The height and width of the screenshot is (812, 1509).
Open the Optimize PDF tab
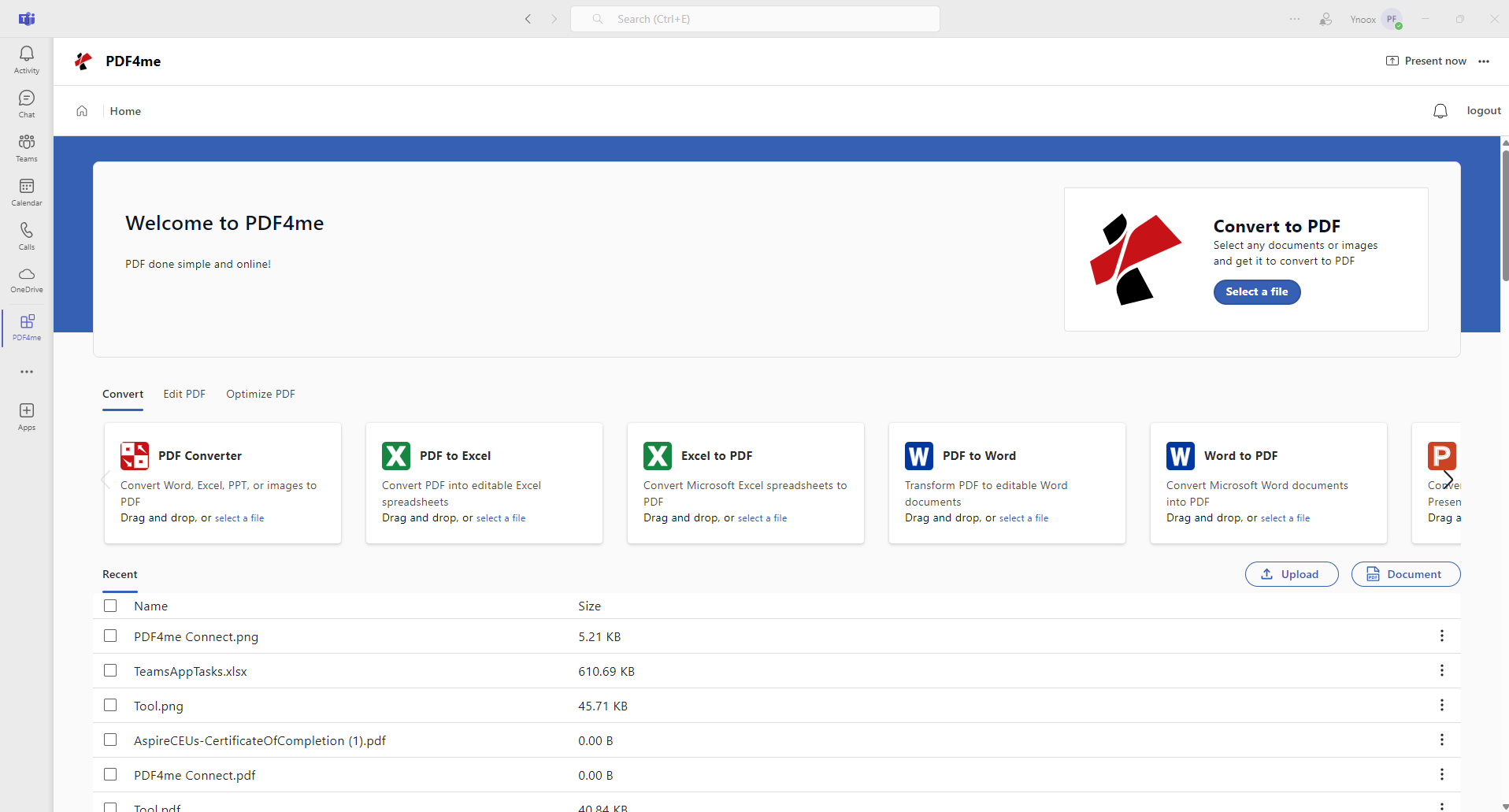(x=260, y=394)
